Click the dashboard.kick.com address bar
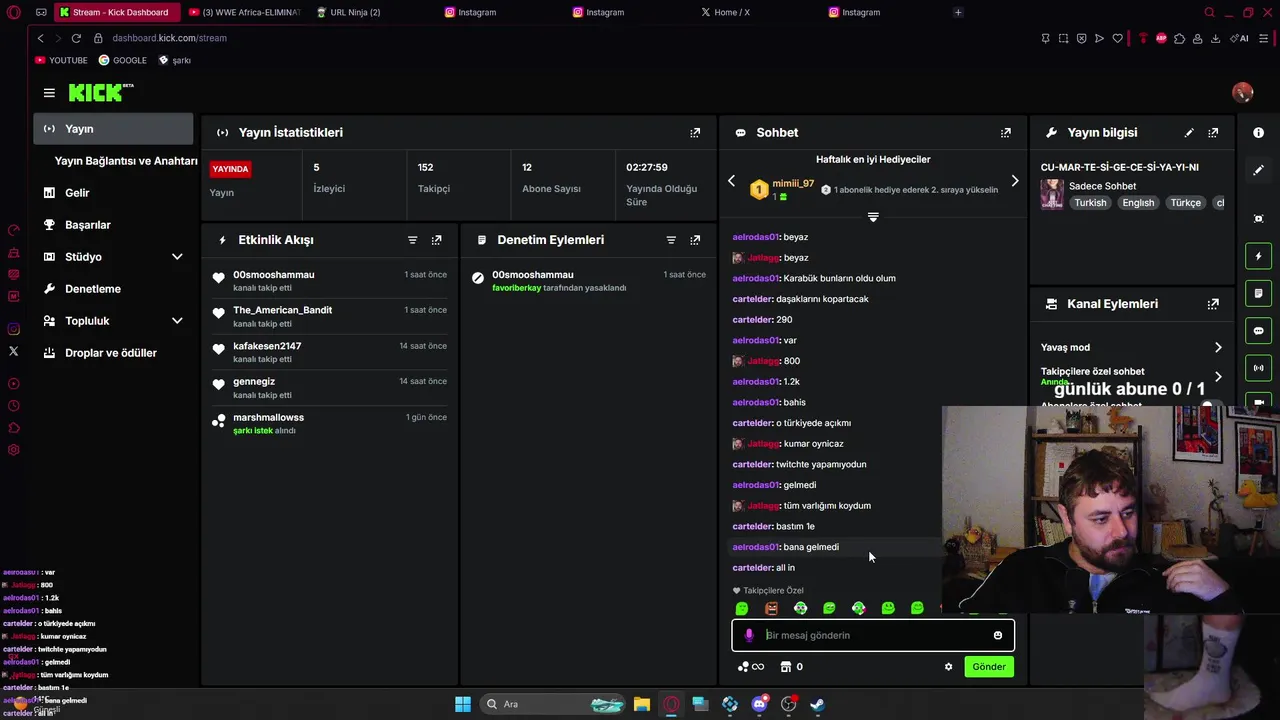The image size is (1280, 720). point(170,38)
